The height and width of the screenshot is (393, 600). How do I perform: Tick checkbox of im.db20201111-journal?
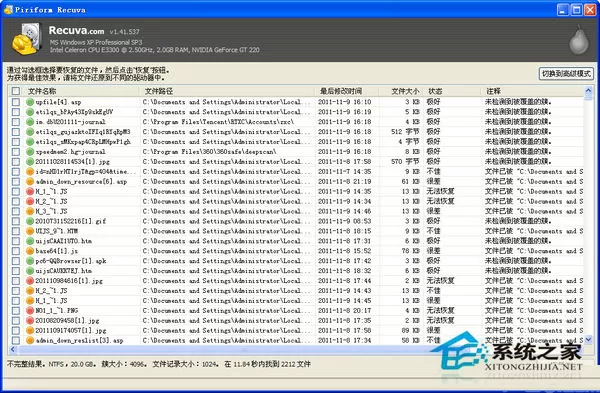click(x=16, y=122)
